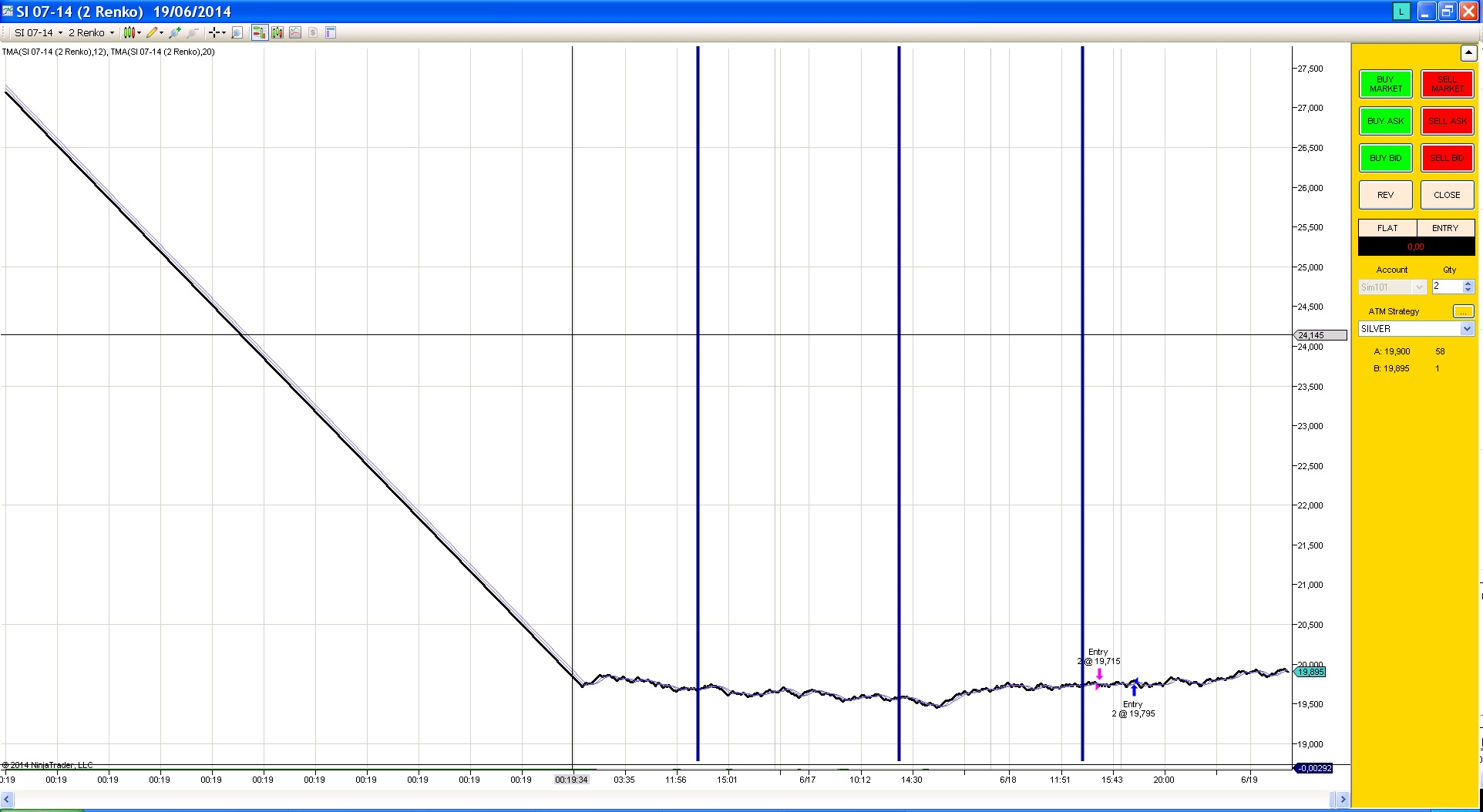Click the green BUY MARKET button
Image resolution: width=1483 pixels, height=812 pixels.
1385,84
